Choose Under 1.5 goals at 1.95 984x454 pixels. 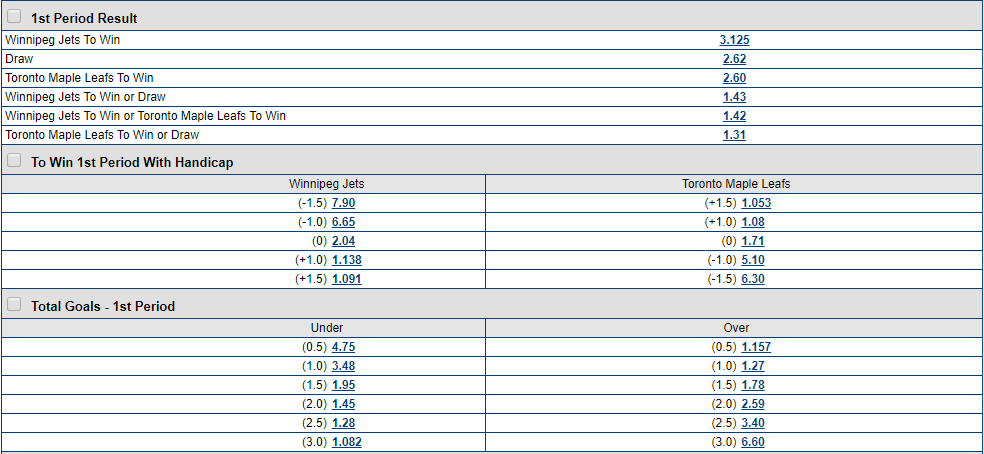tap(343, 385)
